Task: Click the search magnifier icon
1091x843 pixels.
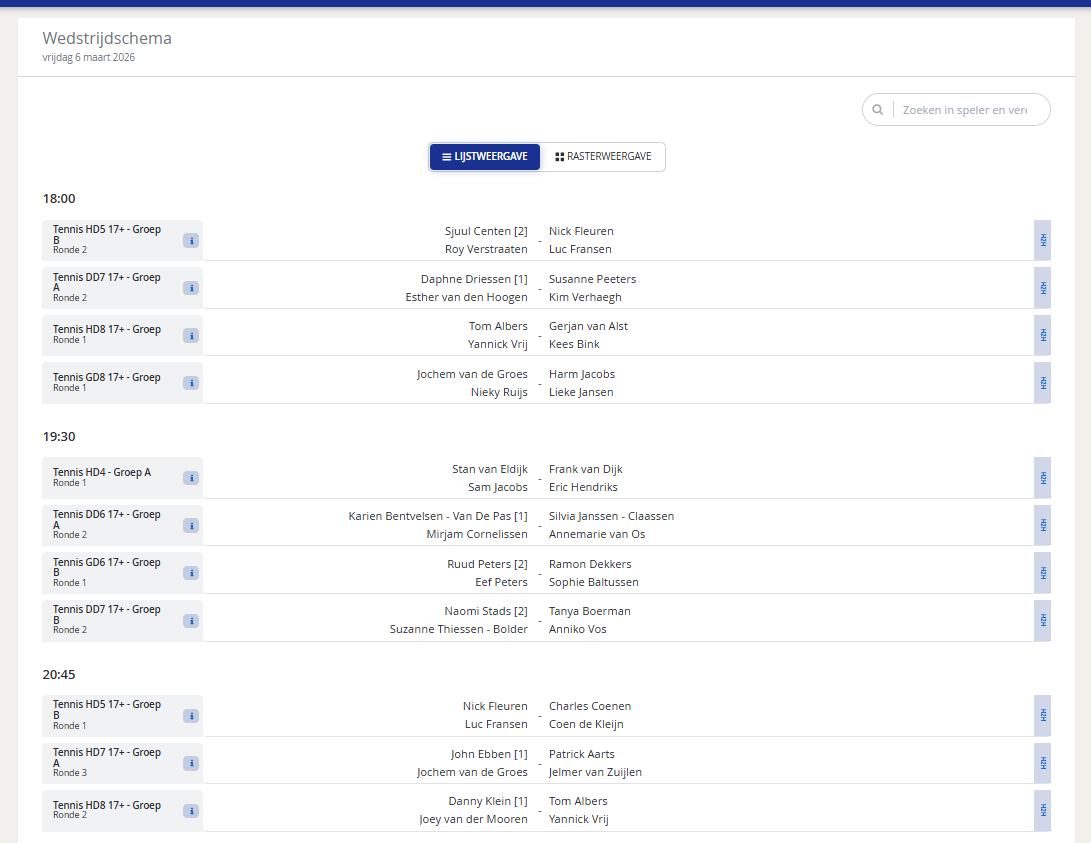Action: click(x=877, y=110)
